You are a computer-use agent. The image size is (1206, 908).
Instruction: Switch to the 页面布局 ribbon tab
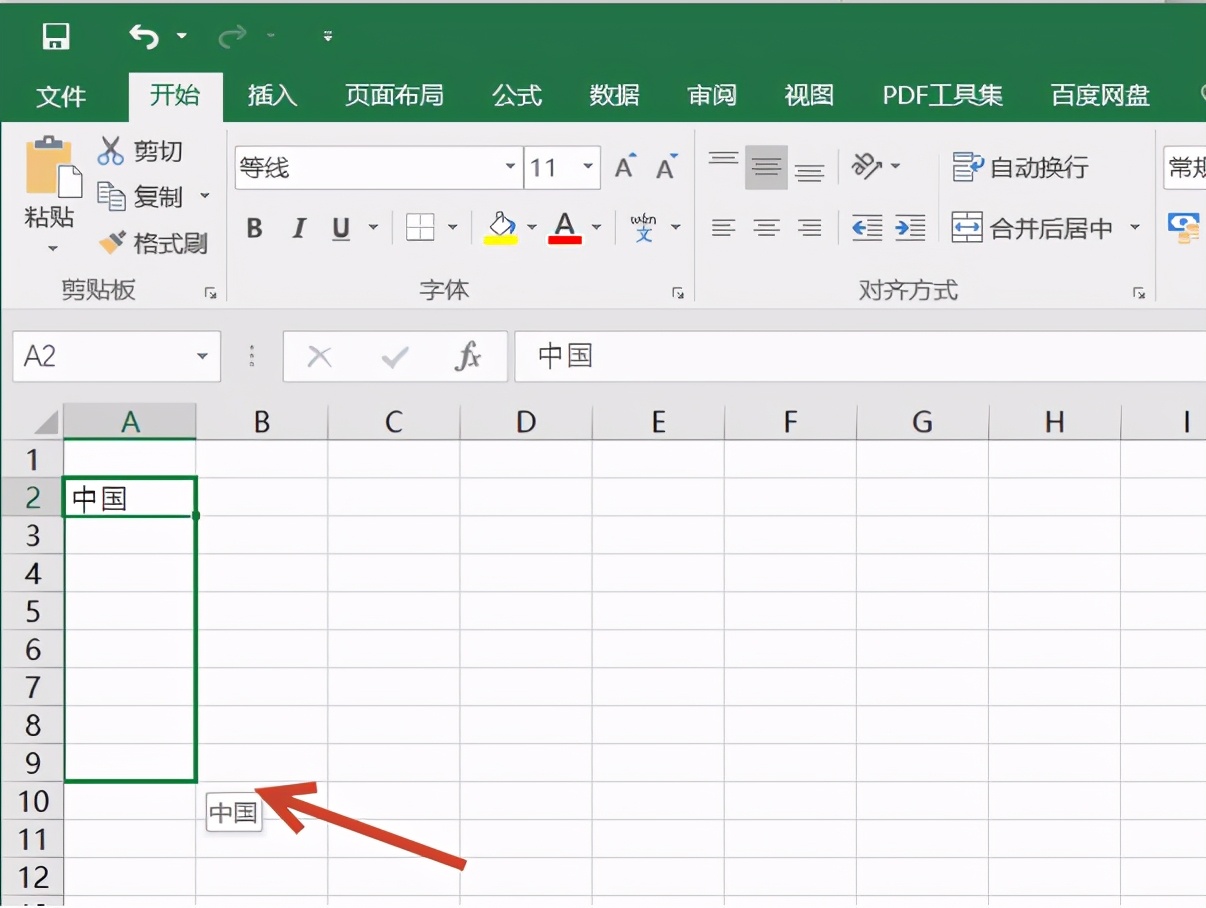pyautogui.click(x=394, y=96)
